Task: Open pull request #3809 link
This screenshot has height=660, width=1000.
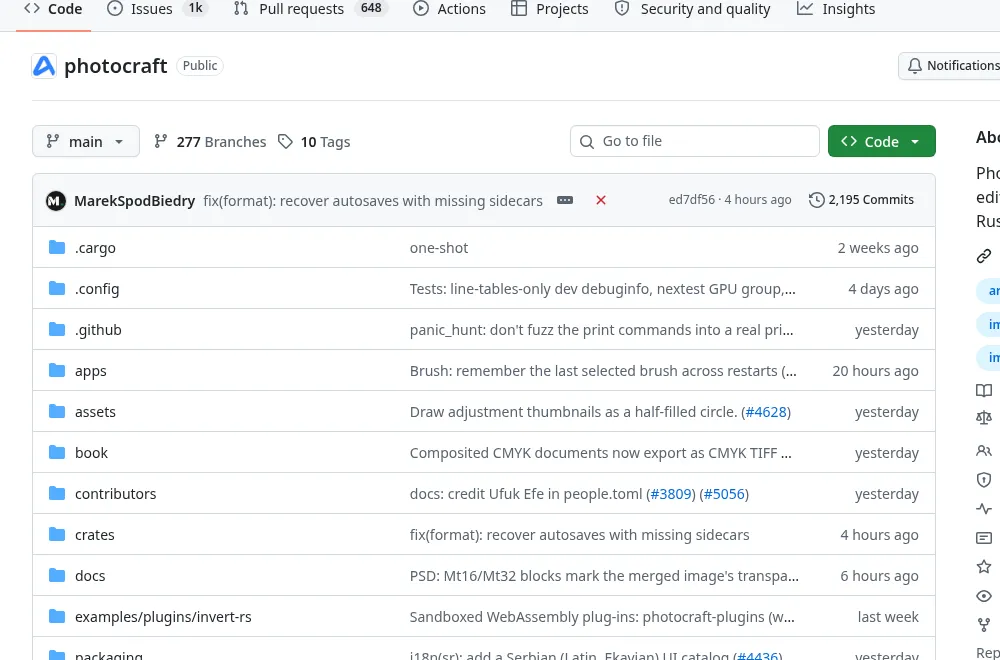Action: pyautogui.click(x=671, y=494)
